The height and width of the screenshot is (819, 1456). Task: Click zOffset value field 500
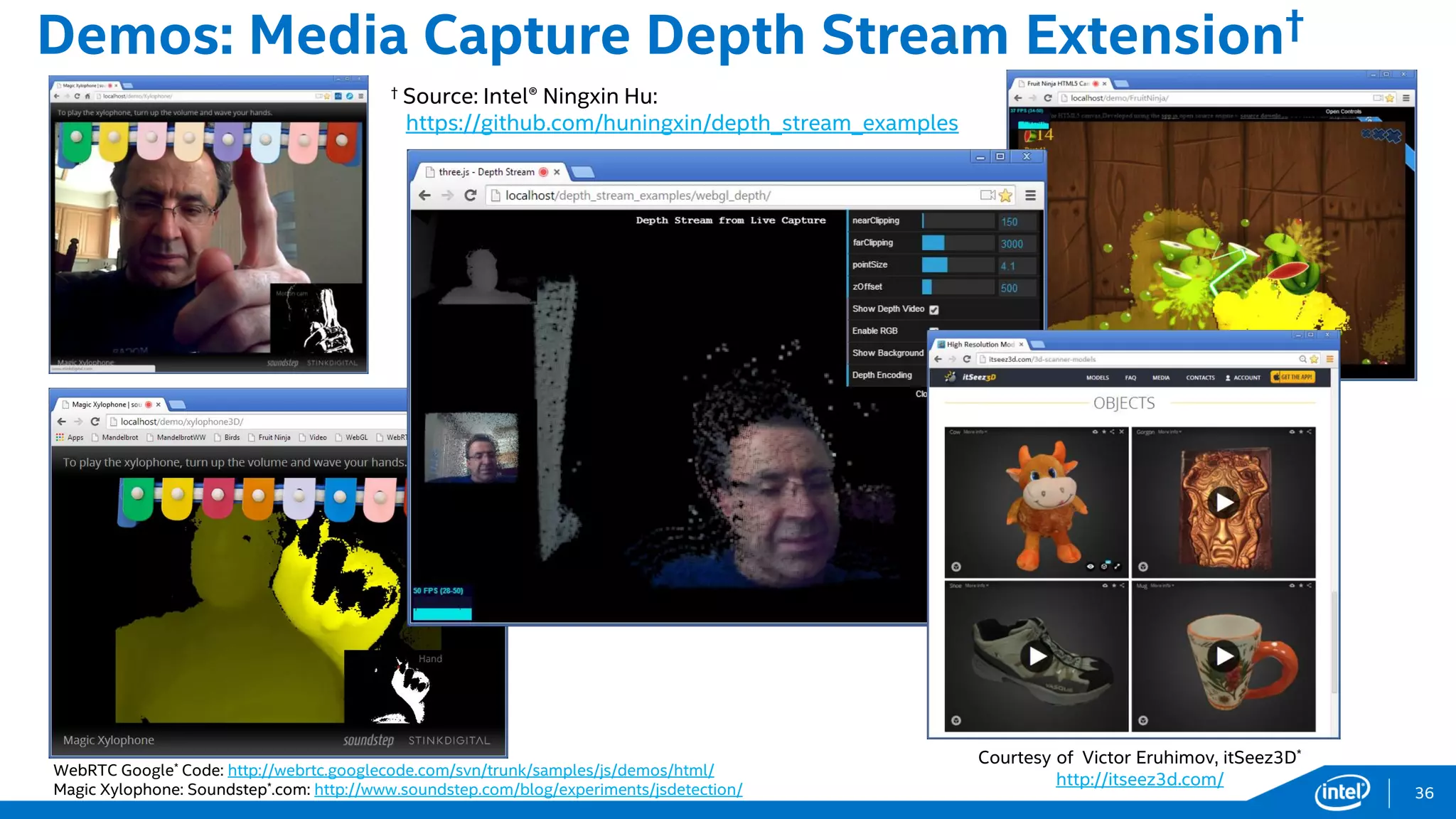click(1017, 288)
